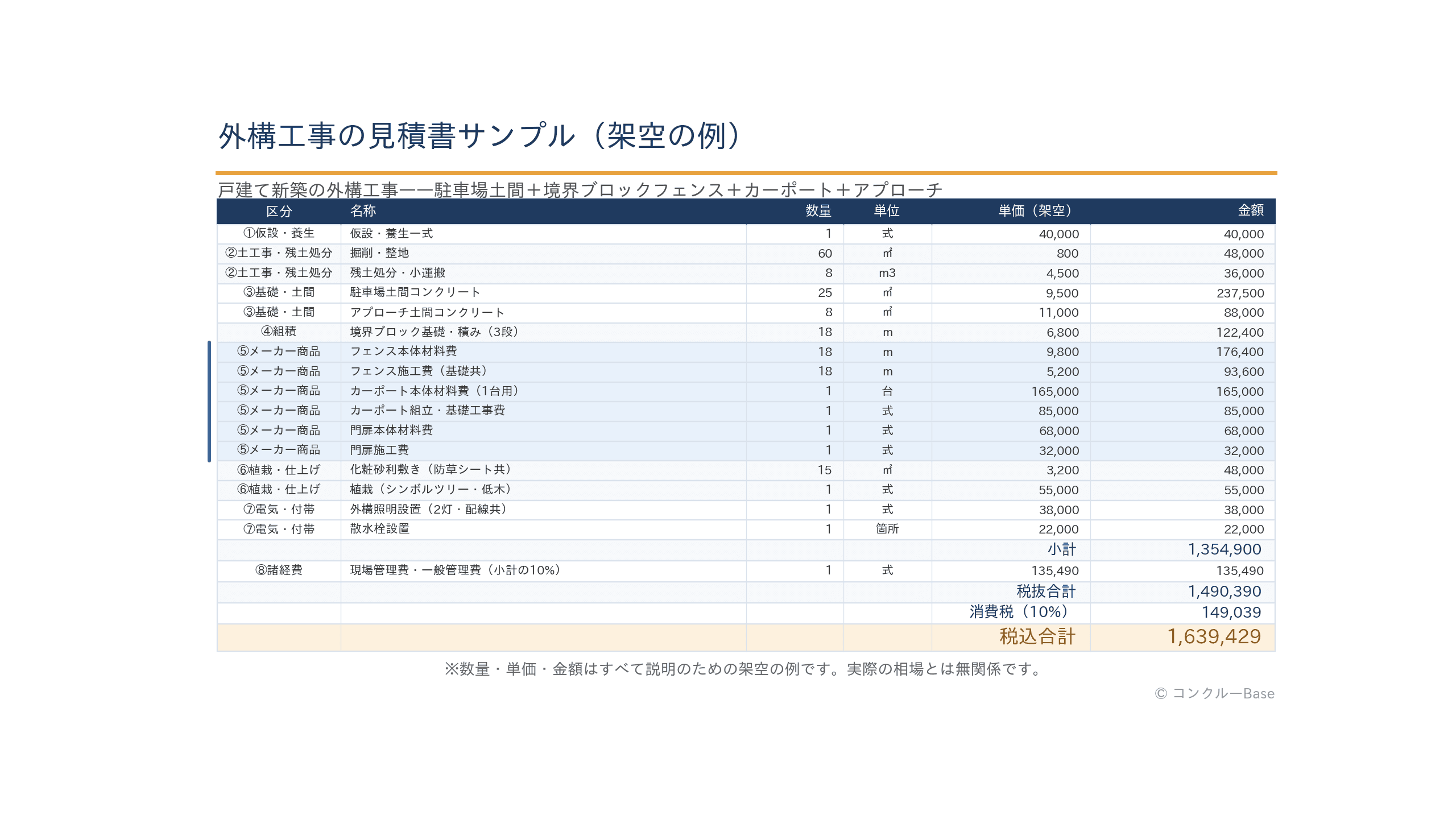This screenshot has width=1456, height=819.
Task: Select the ④組積 category cell
Action: [x=279, y=332]
